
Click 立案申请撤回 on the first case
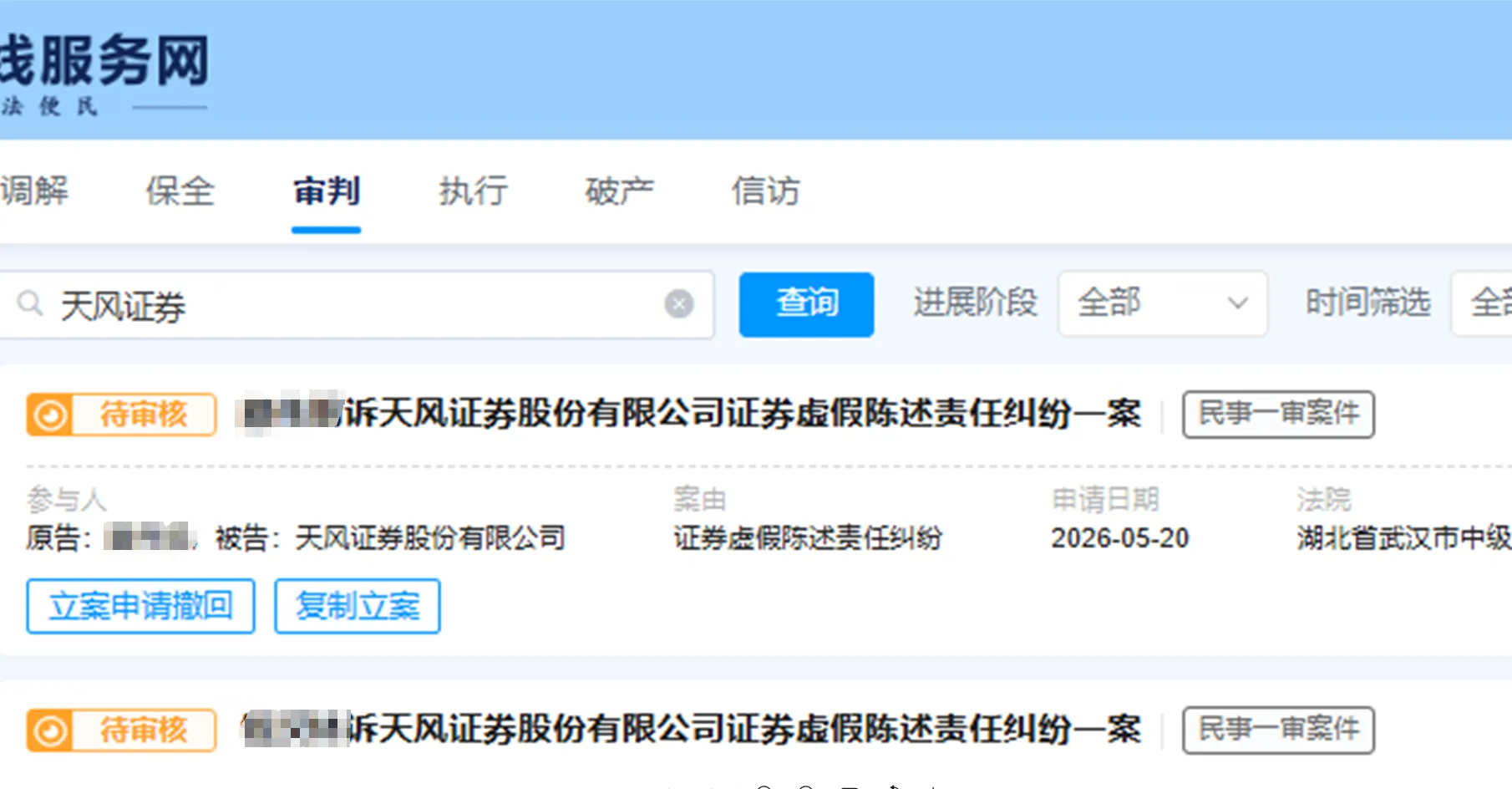(140, 606)
